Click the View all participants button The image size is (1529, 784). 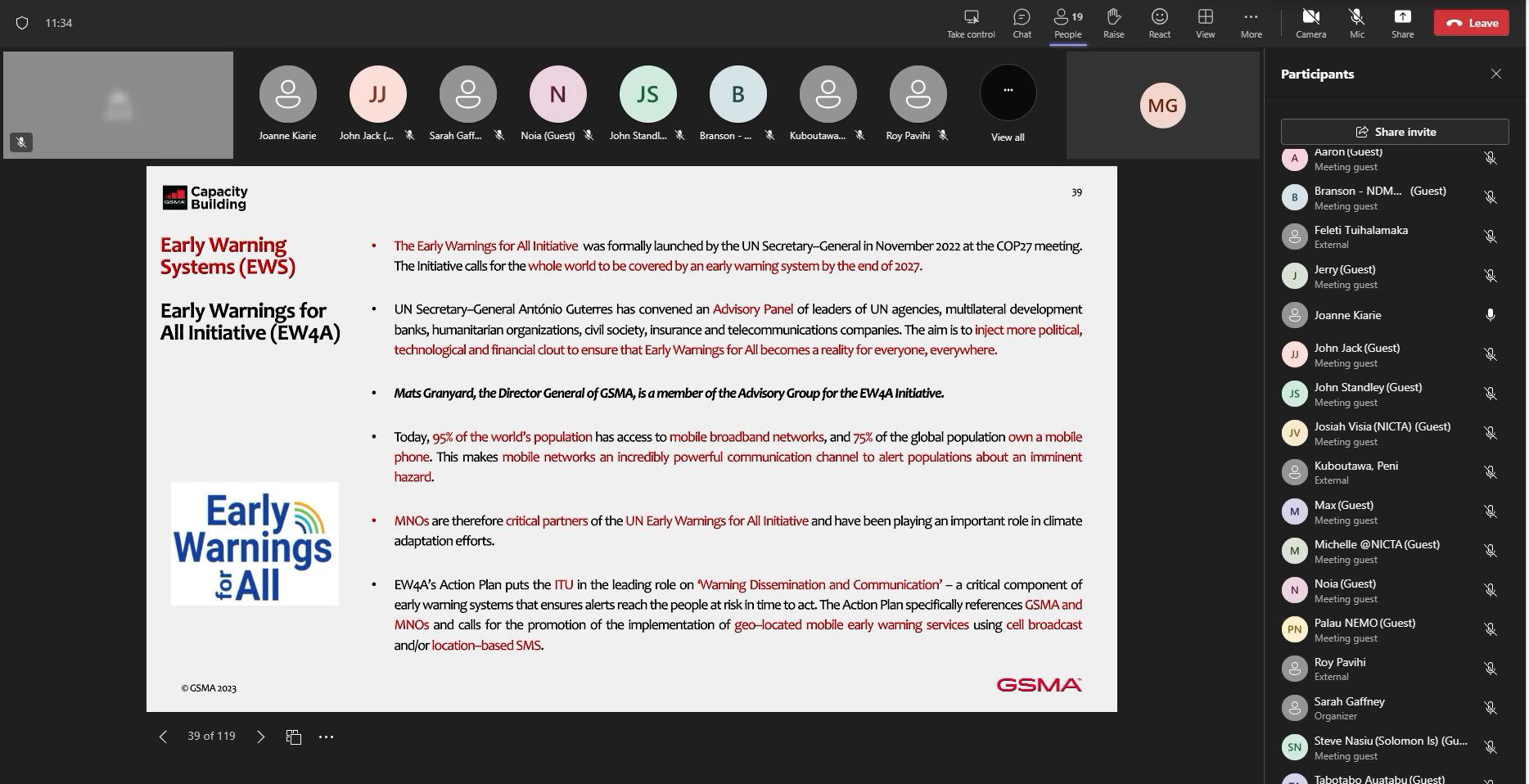(1008, 103)
